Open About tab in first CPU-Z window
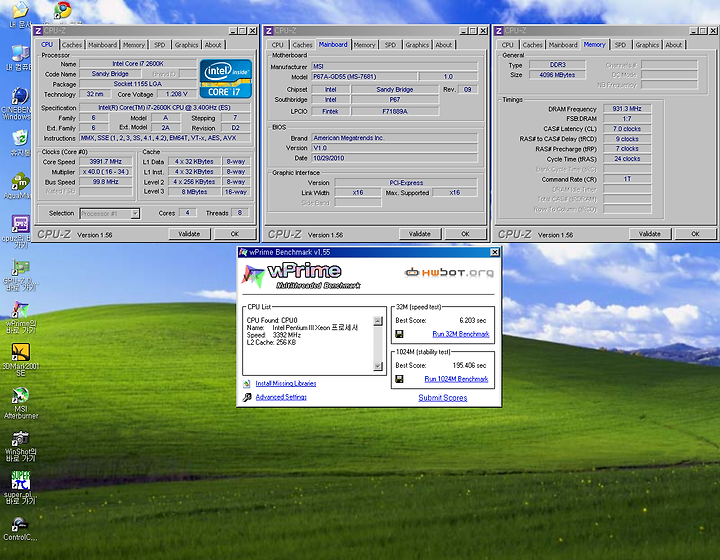The image size is (720, 560). (213, 45)
